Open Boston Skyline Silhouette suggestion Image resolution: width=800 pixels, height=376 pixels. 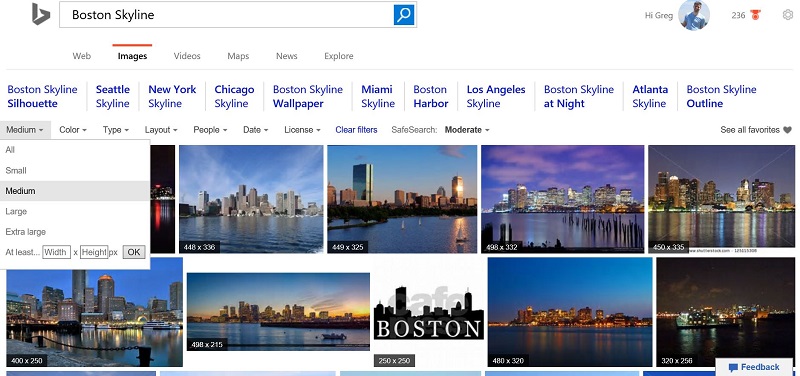[x=42, y=96]
